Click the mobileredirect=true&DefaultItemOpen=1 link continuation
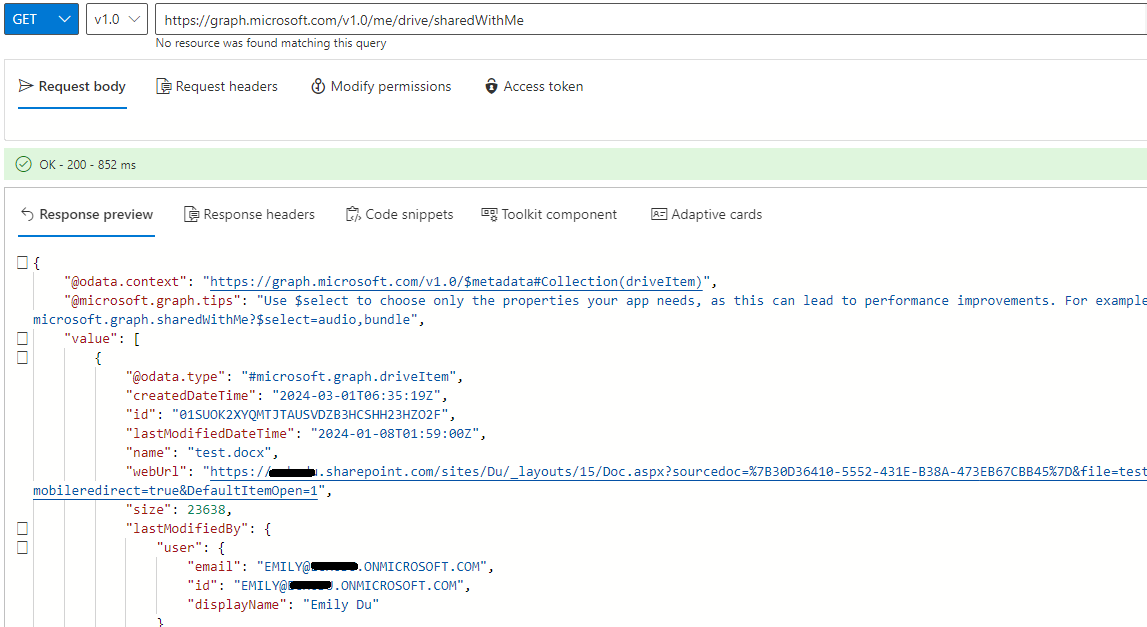Image resolution: width=1147 pixels, height=627 pixels. coord(176,491)
